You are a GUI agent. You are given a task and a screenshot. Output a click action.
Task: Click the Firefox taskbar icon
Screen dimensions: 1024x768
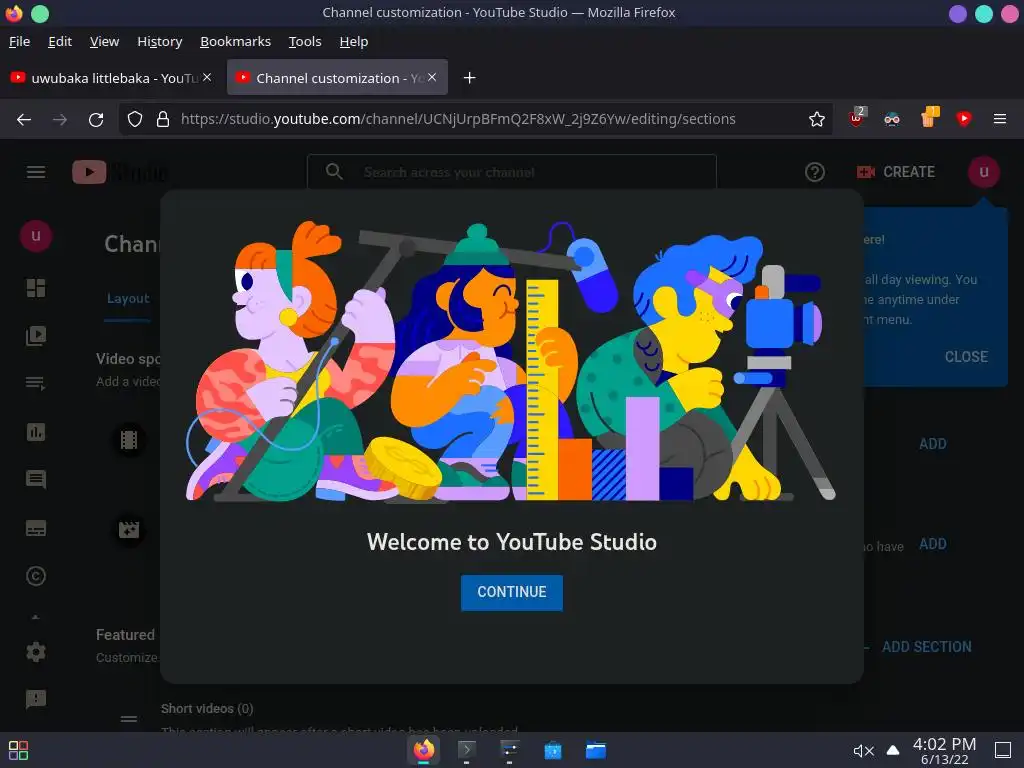[424, 750]
